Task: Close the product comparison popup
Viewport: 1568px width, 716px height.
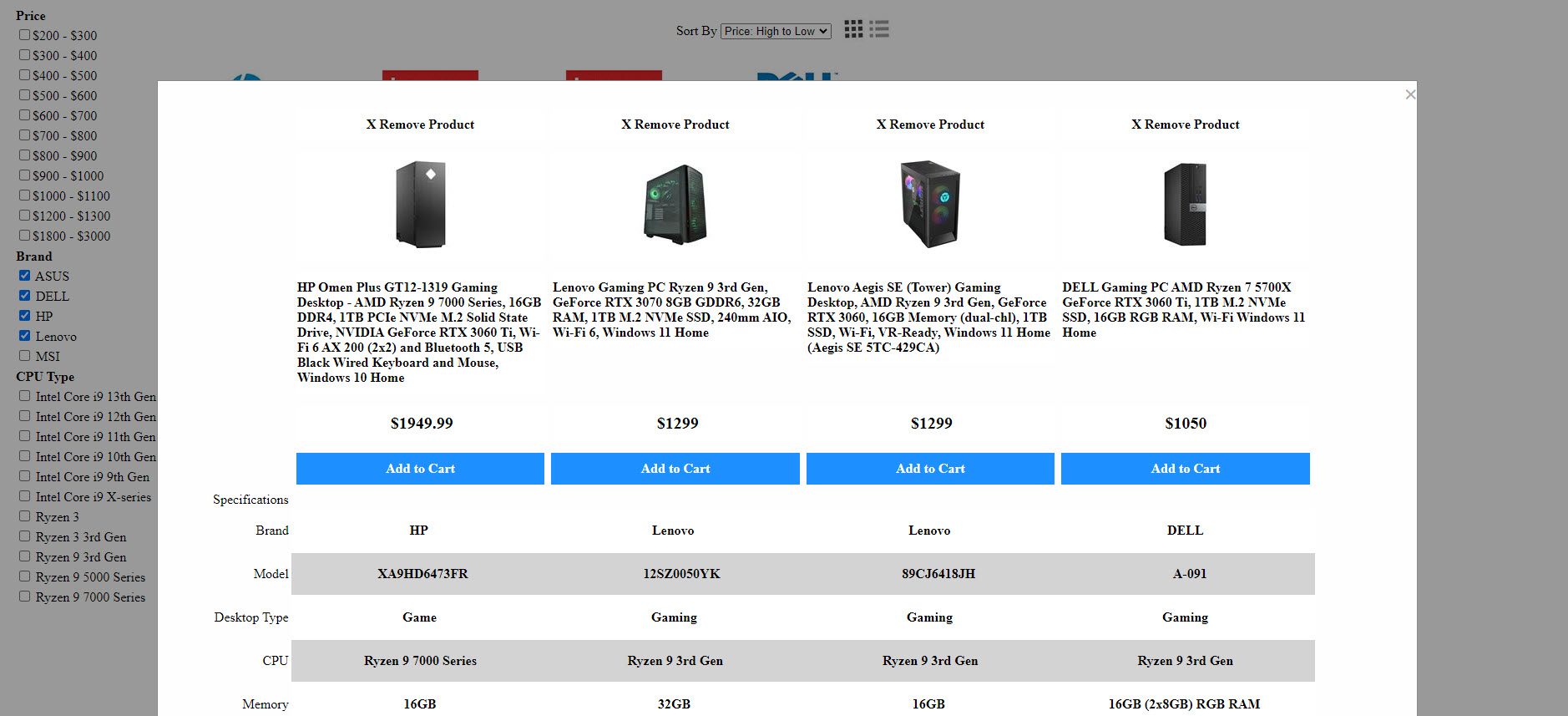Action: point(1409,94)
